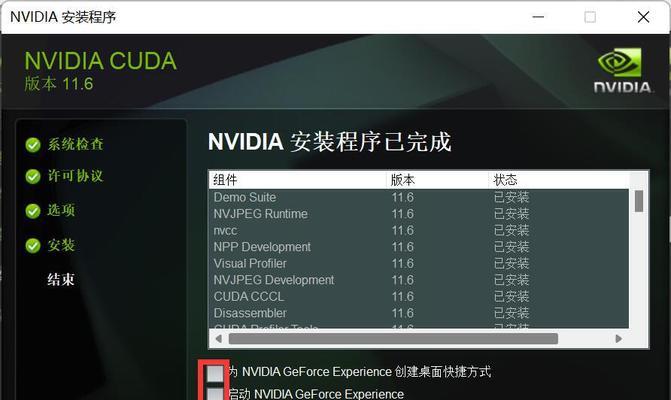Click the green checkmark beside 系统检查
Screen dimensions: 671x400
(x=33, y=145)
